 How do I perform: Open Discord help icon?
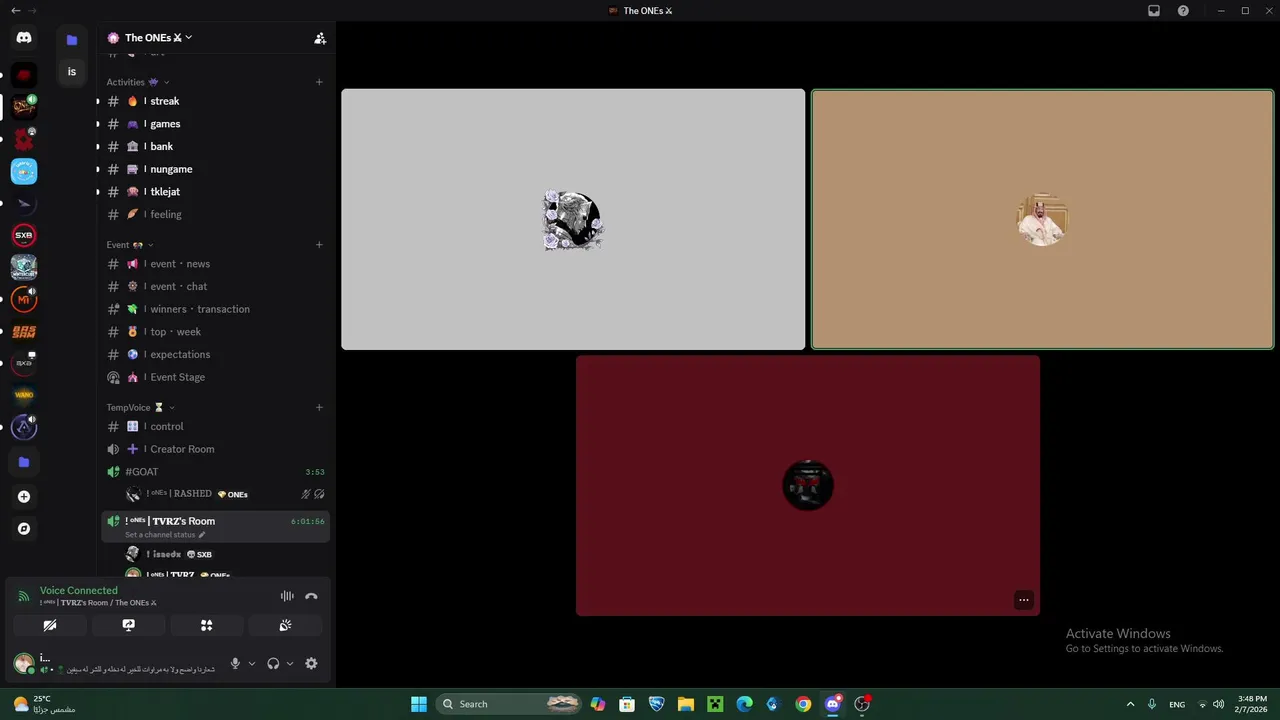(x=1183, y=11)
